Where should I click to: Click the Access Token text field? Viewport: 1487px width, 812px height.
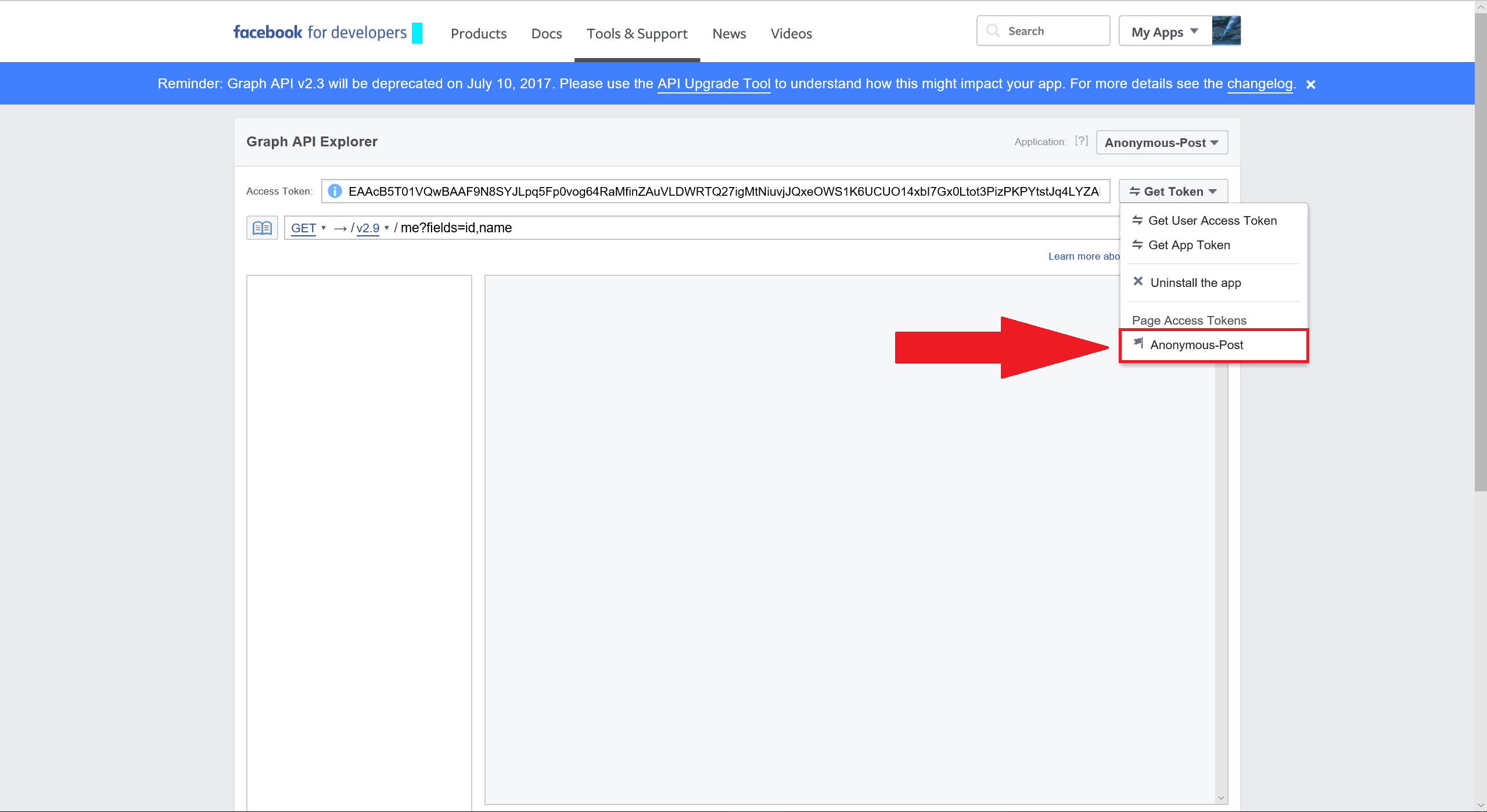point(723,191)
